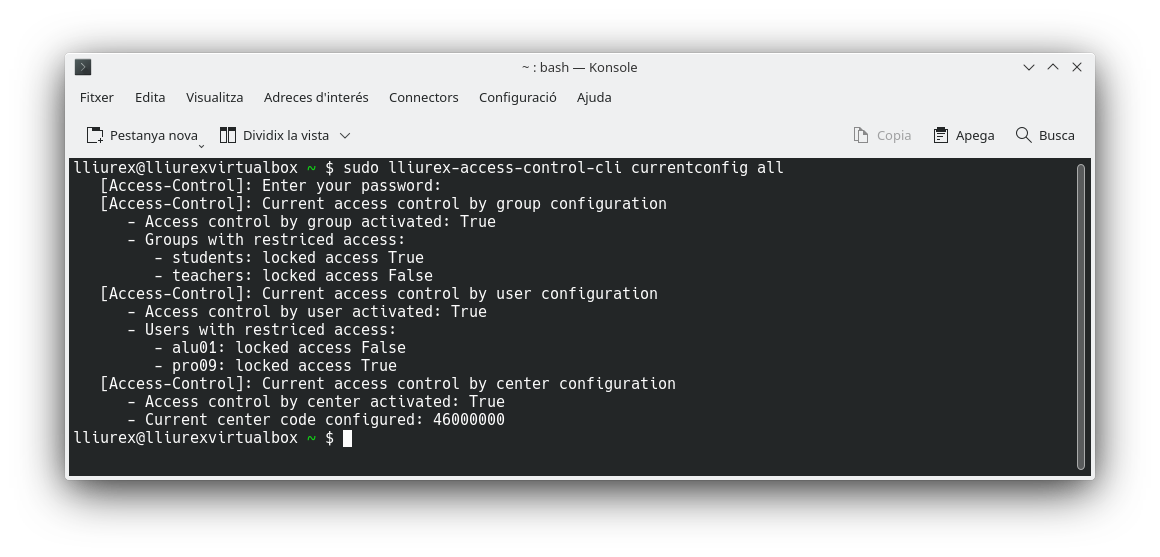Open the Edita menu

[150, 97]
